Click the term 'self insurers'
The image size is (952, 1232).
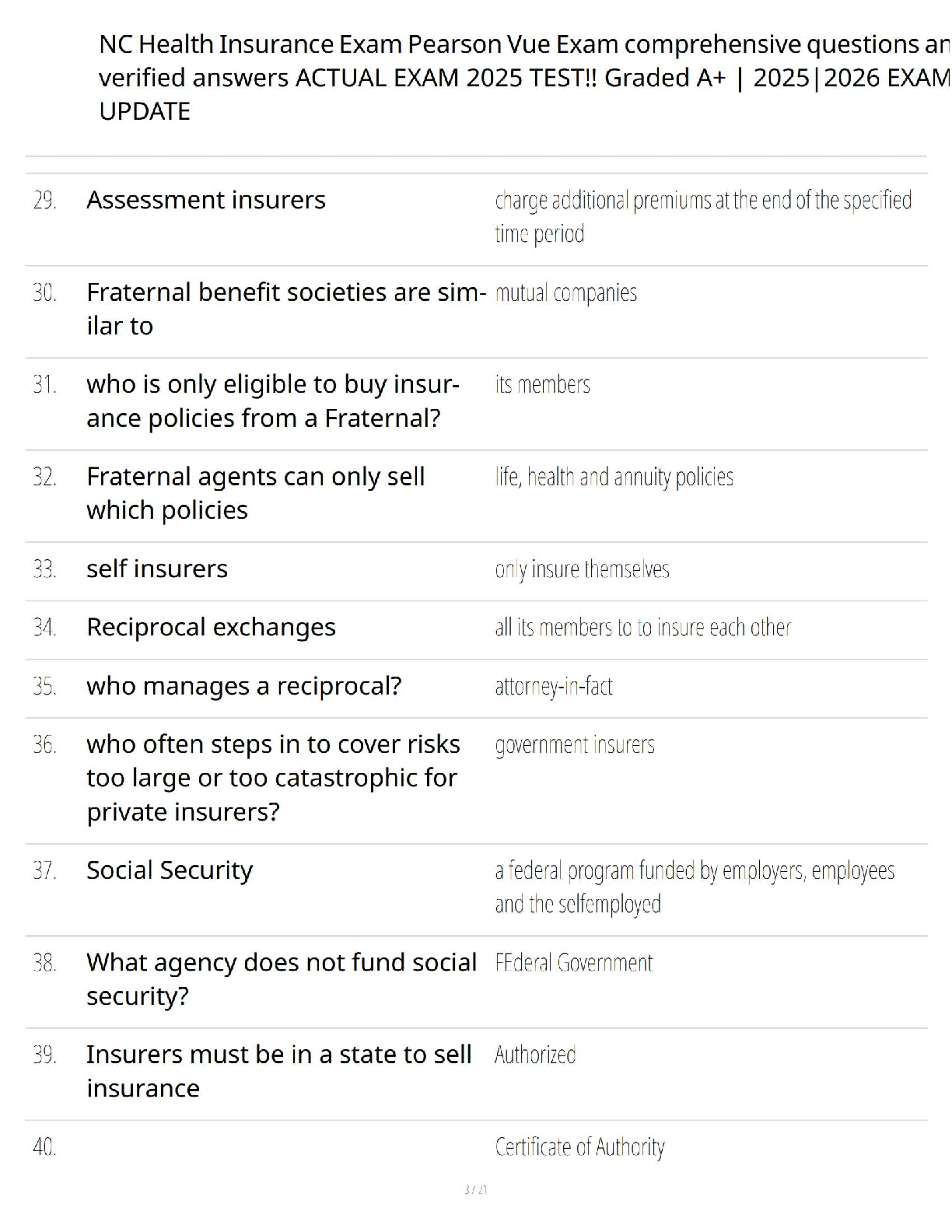tap(157, 569)
